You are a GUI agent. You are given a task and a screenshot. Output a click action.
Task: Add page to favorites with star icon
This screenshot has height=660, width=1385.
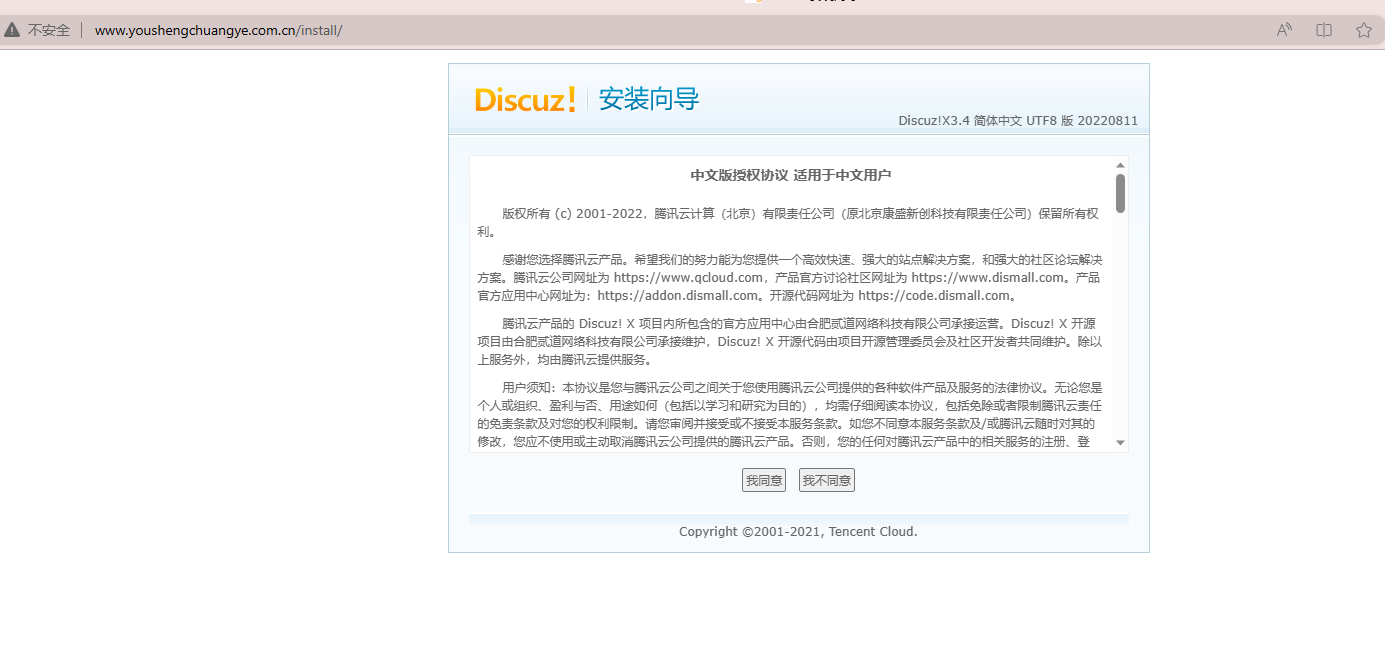point(1364,30)
